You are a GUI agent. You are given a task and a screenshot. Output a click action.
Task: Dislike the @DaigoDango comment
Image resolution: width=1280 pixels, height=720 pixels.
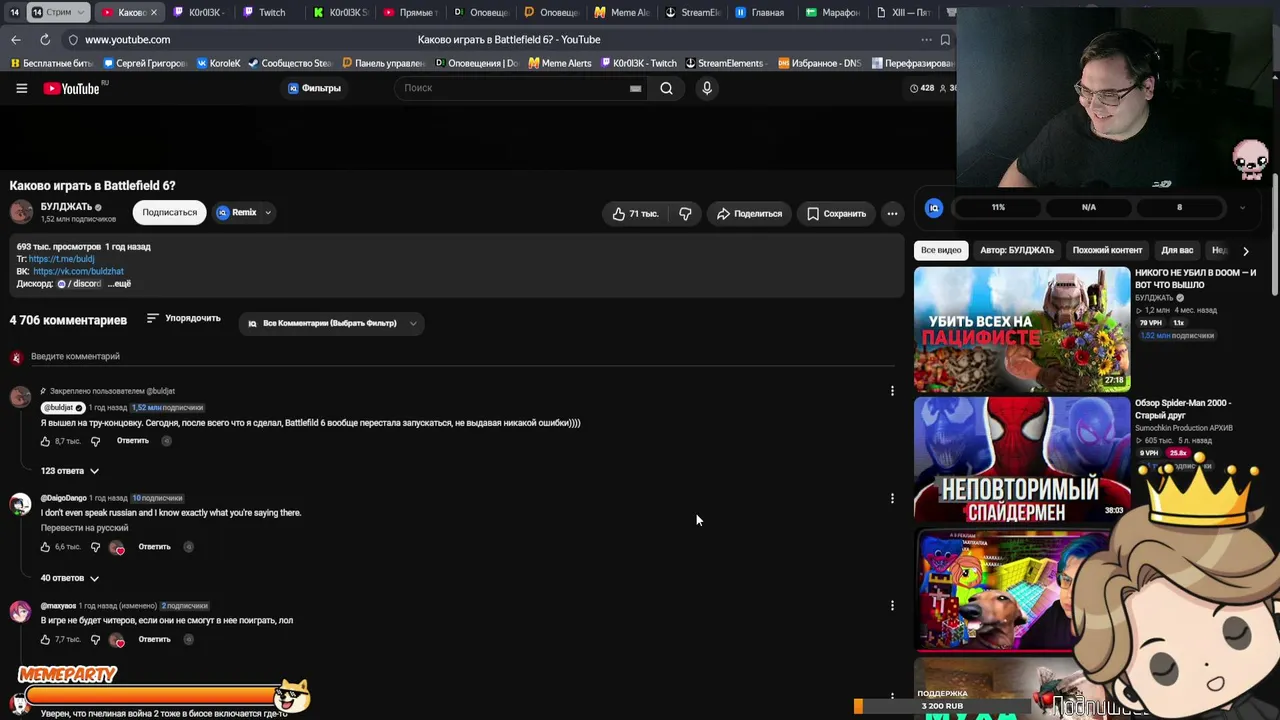pyautogui.click(x=95, y=547)
